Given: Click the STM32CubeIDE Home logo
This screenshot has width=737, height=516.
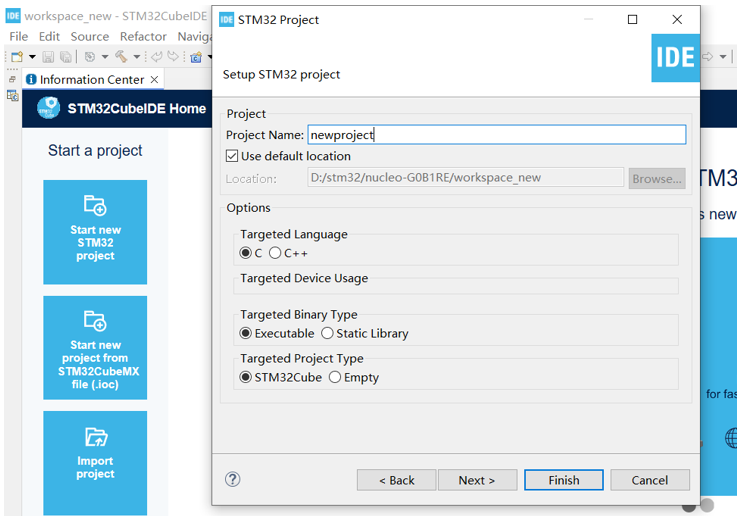Looking at the screenshot, I should click(x=48, y=108).
